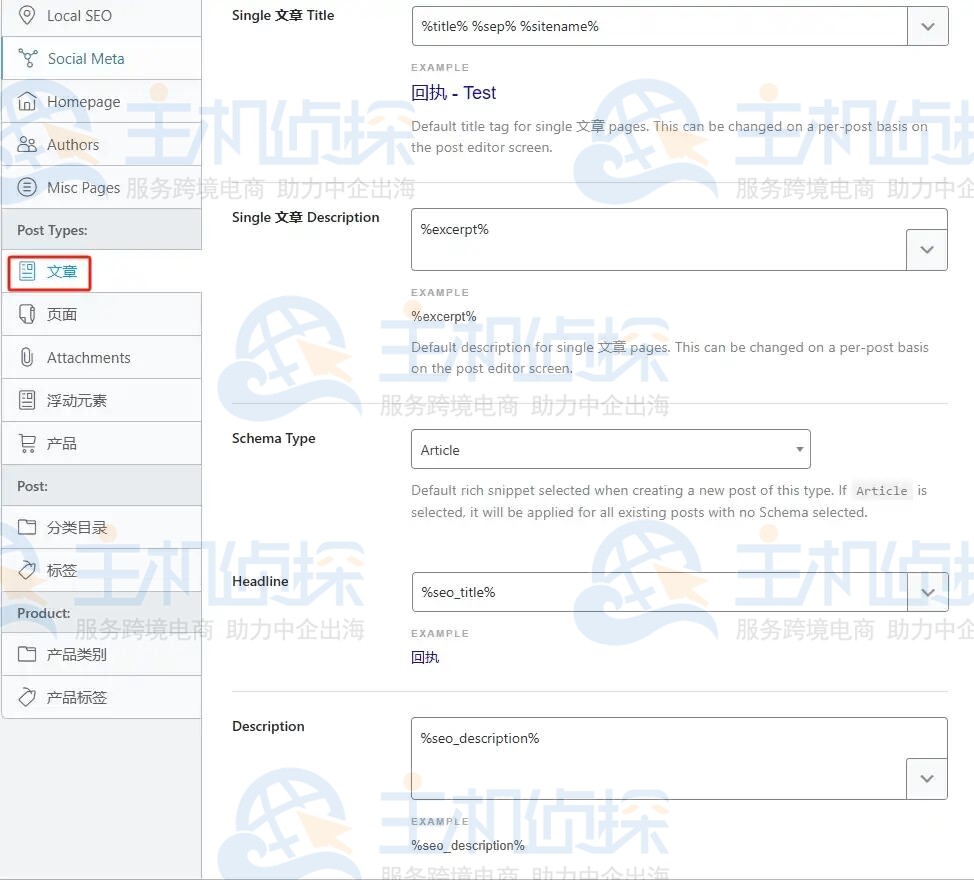Click the 产品 shopping cart icon
Image resolution: width=974 pixels, height=880 pixels.
pos(27,443)
